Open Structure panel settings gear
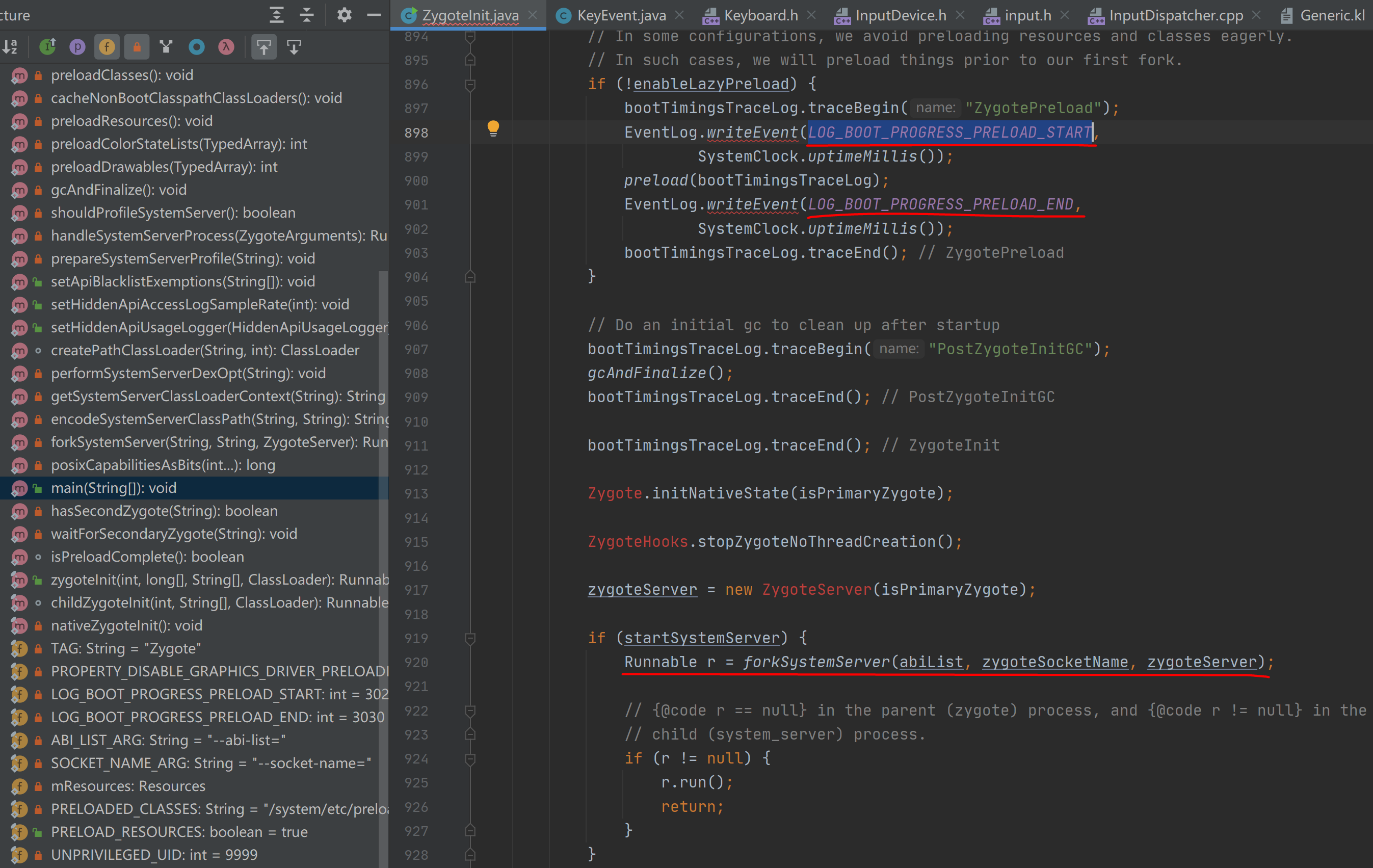This screenshot has height=868, width=1373. point(344,15)
